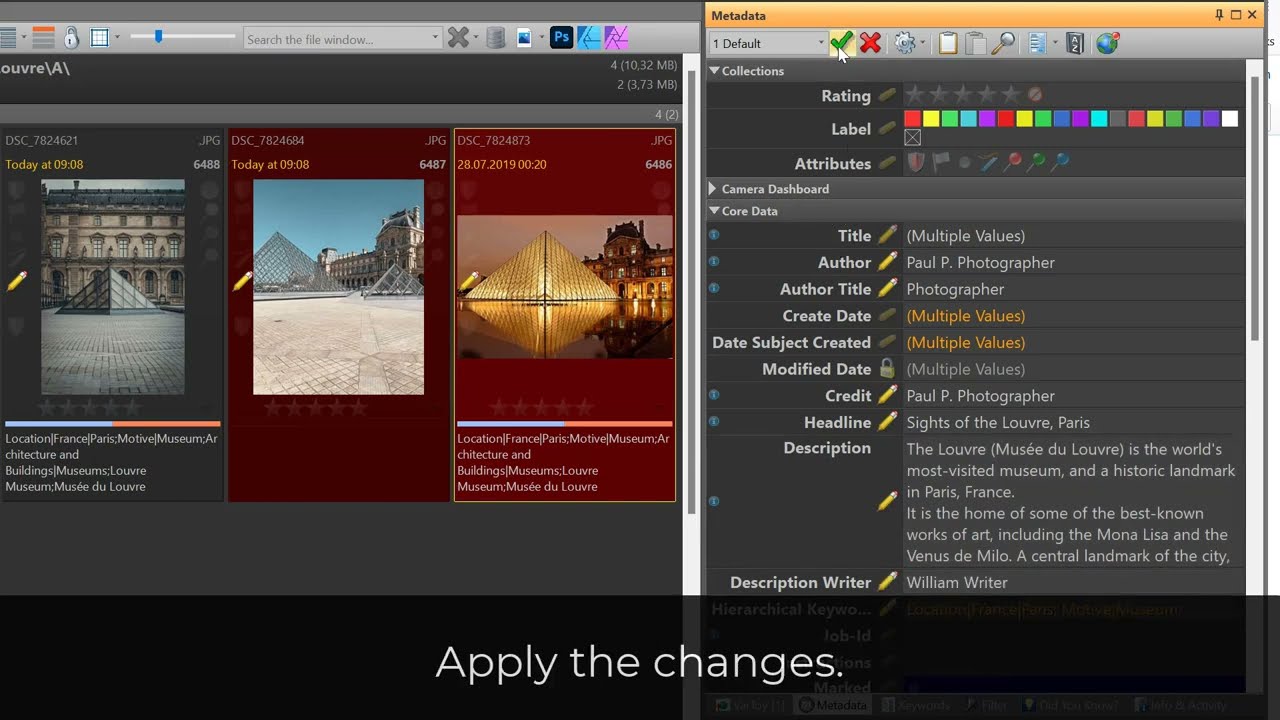Image resolution: width=1280 pixels, height=720 pixels.
Task: Open the '1 Default' metadata layout dropdown
Action: click(x=768, y=43)
